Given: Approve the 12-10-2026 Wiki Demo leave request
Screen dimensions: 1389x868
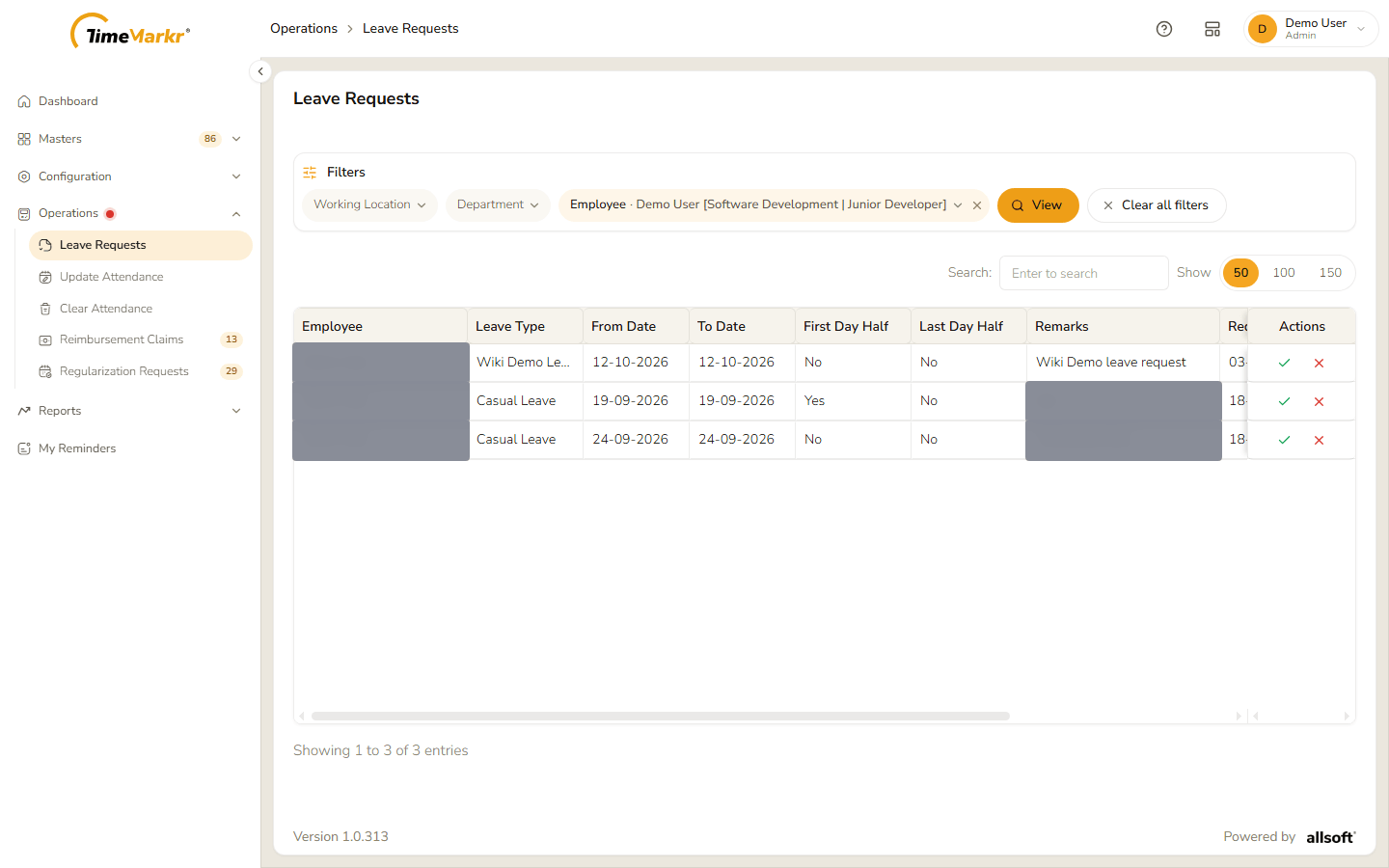Looking at the screenshot, I should [1284, 363].
